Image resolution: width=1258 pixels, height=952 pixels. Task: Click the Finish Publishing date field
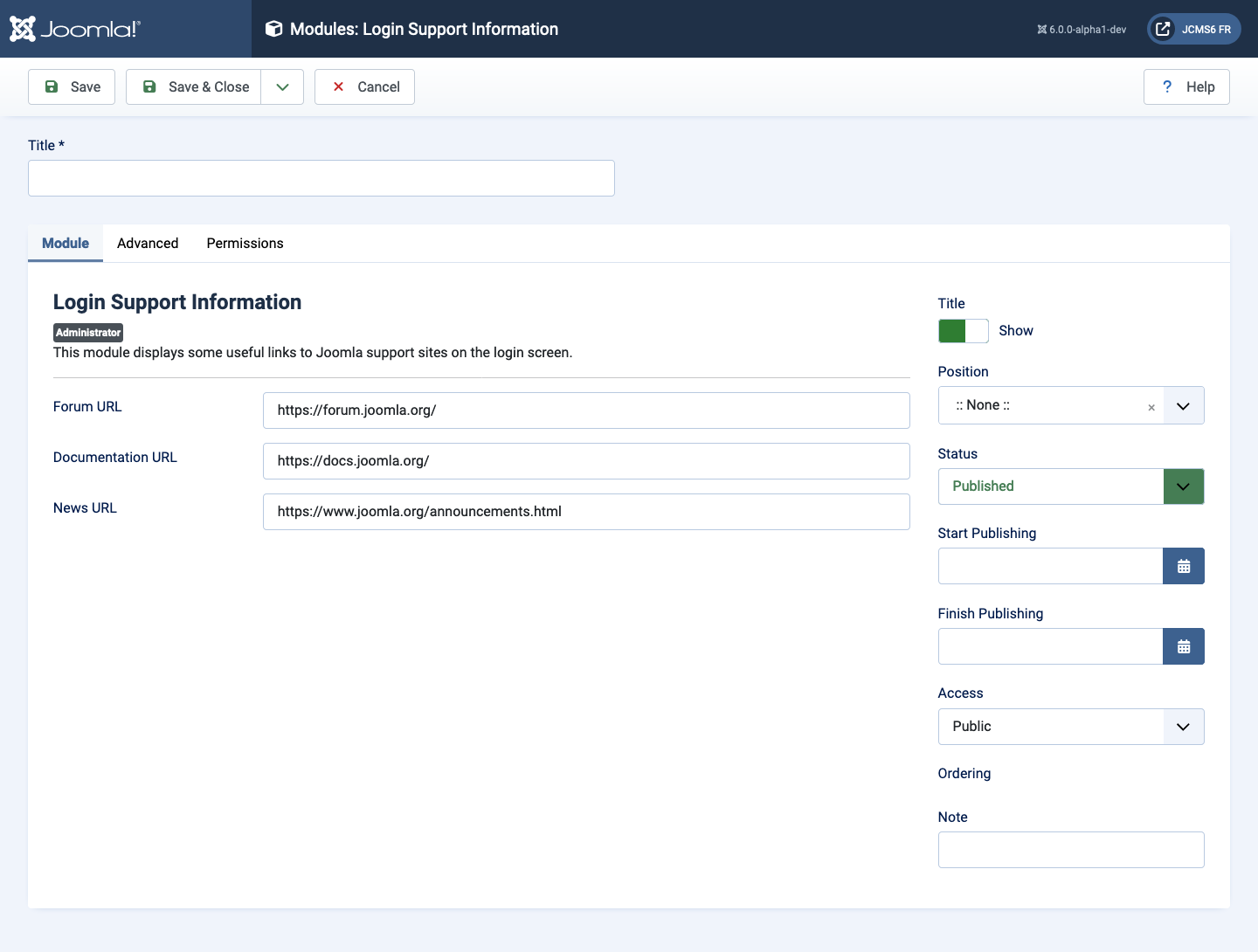click(x=1050, y=646)
